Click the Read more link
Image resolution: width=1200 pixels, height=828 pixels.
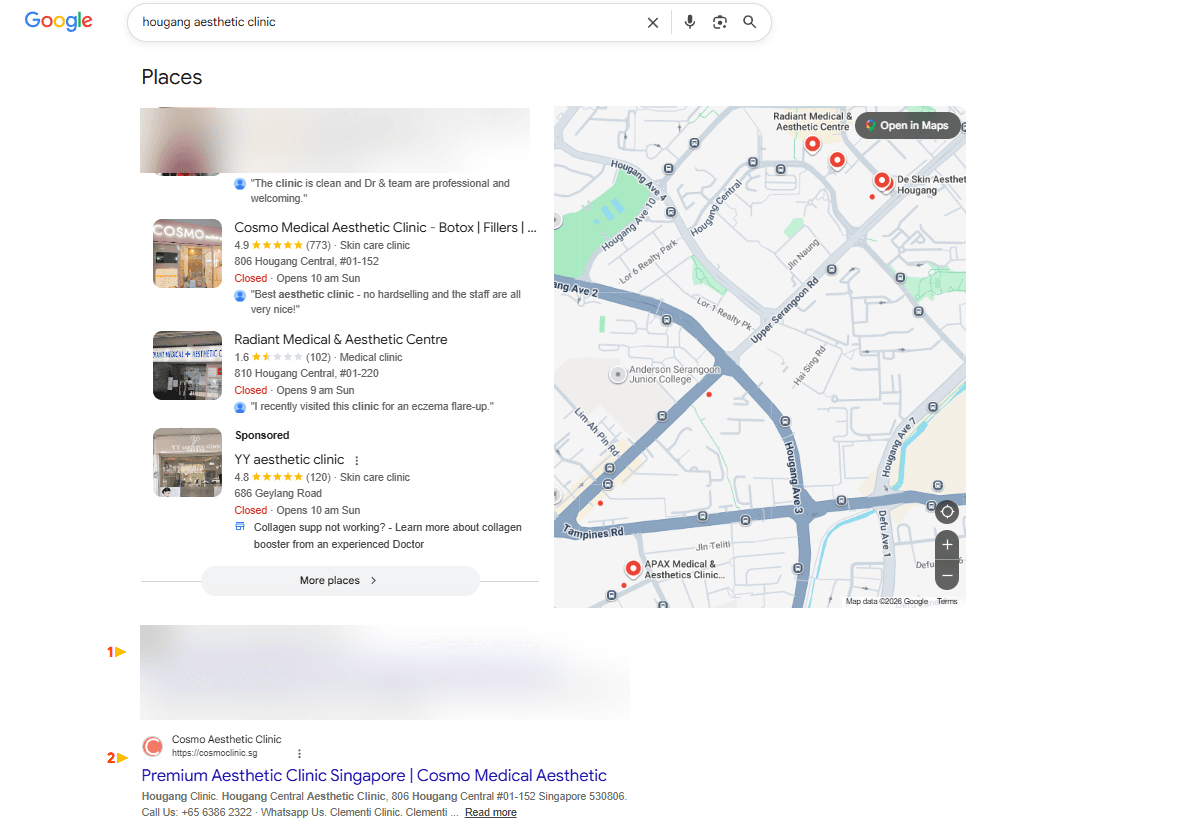click(x=491, y=813)
